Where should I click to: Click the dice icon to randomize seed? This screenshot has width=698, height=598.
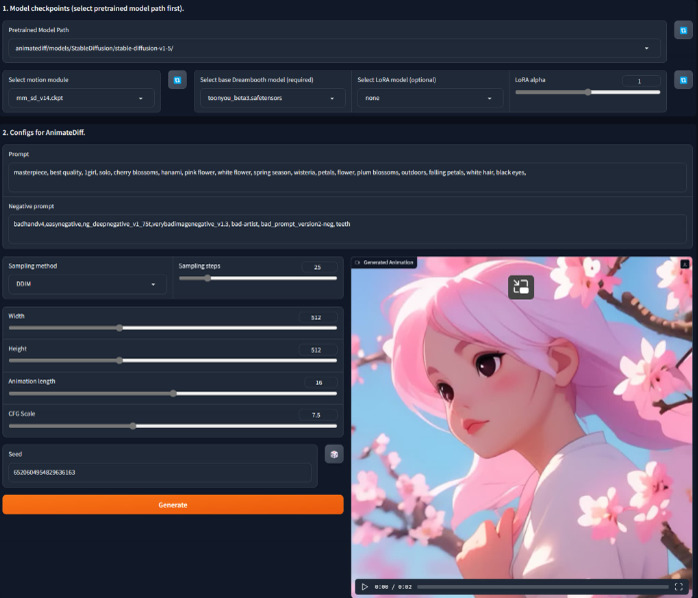pyautogui.click(x=334, y=454)
